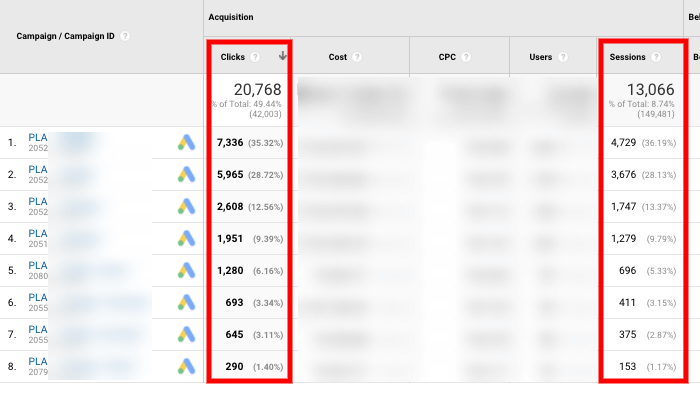The width and height of the screenshot is (700, 405).
Task: Click Google Ads icon in row 6
Action: [187, 302]
